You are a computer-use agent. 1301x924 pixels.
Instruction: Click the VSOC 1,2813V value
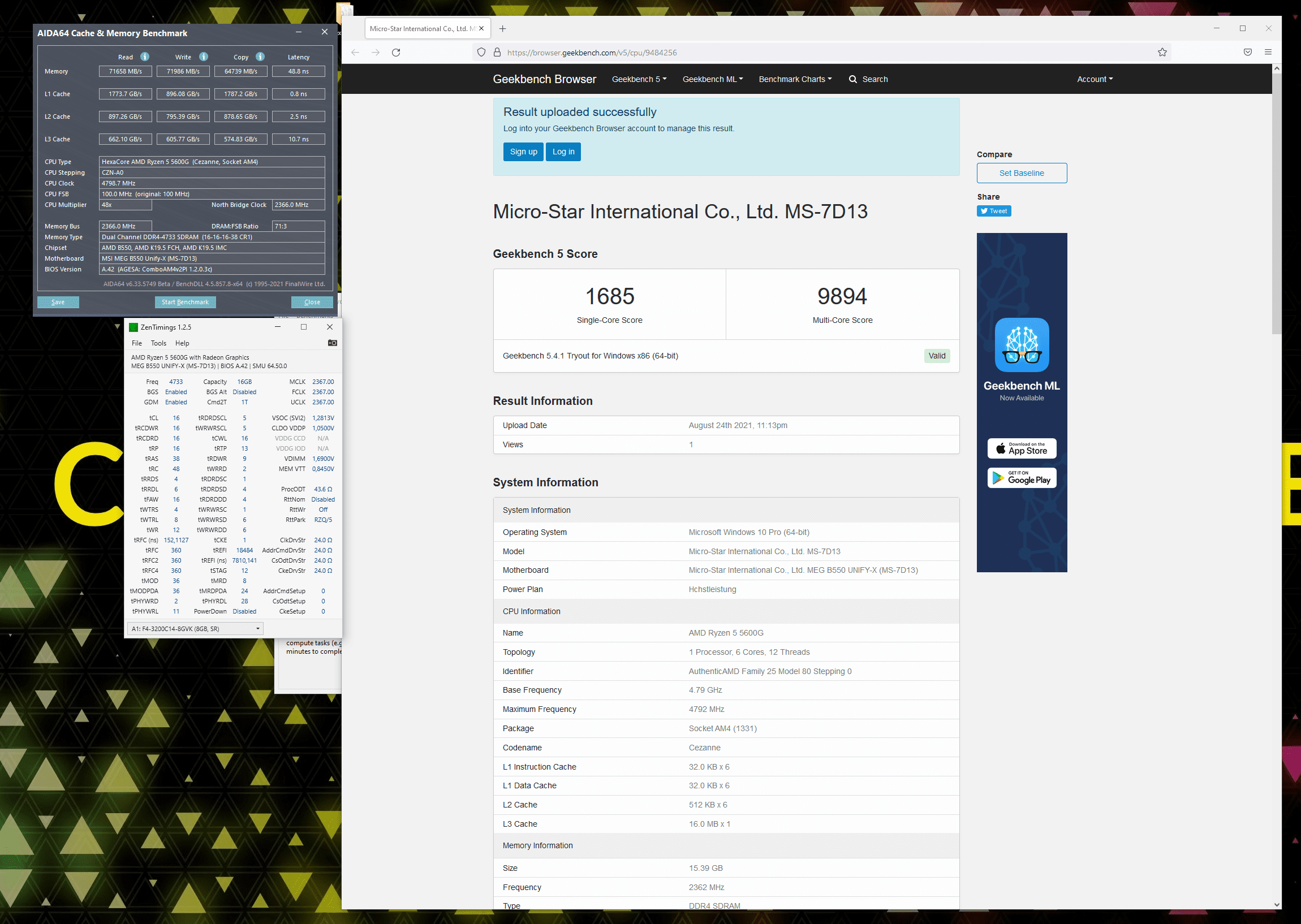[322, 418]
